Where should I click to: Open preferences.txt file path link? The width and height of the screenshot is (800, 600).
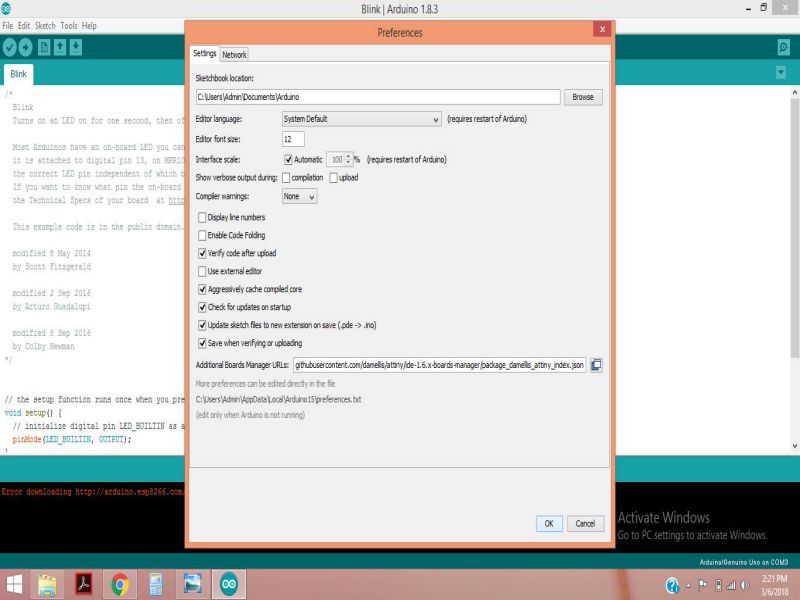click(279, 399)
